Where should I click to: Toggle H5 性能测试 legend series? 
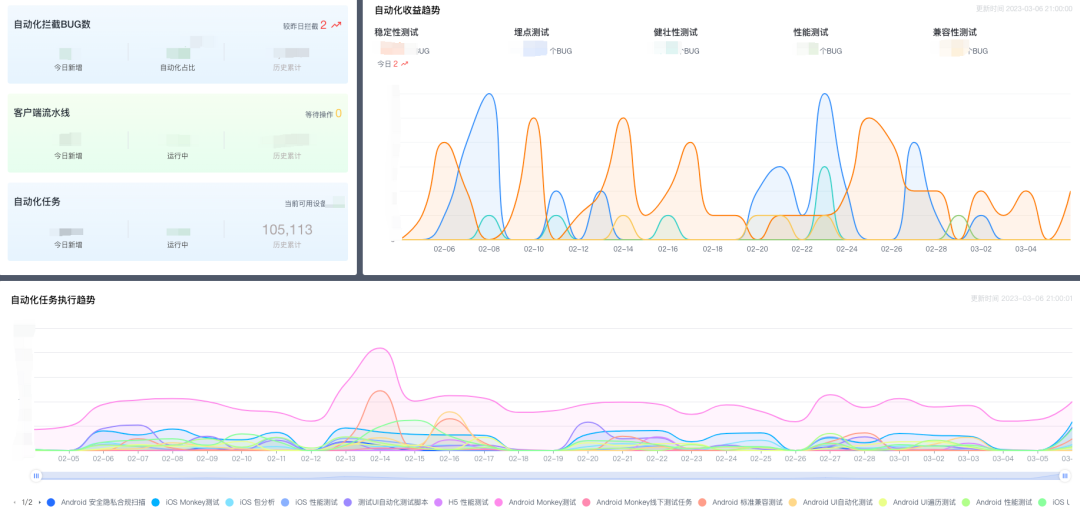coord(461,503)
